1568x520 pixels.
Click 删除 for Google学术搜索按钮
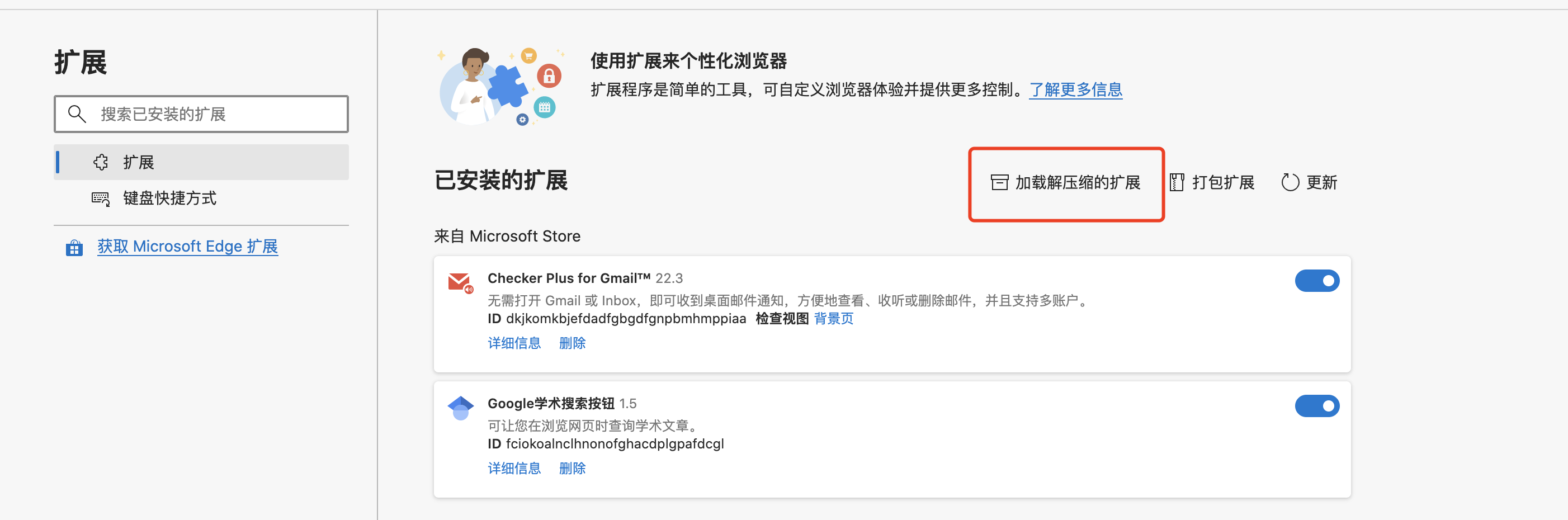[x=572, y=467]
